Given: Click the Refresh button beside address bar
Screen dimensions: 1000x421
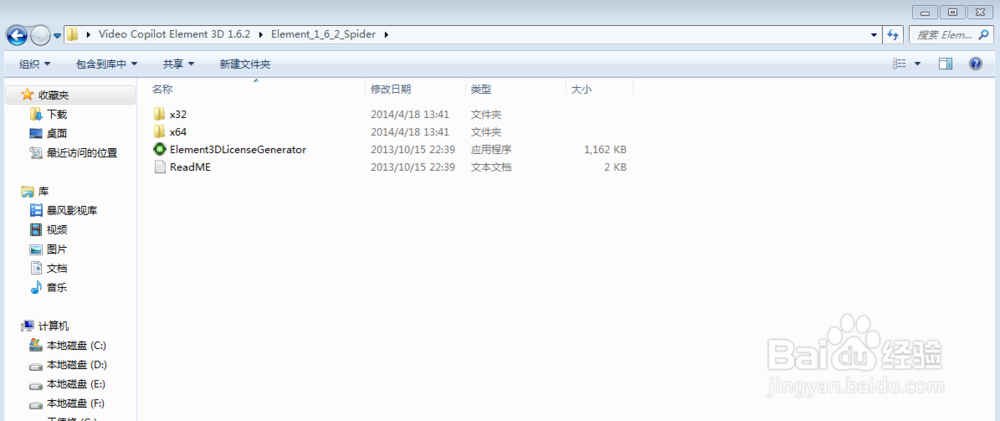Looking at the screenshot, I should (x=893, y=35).
